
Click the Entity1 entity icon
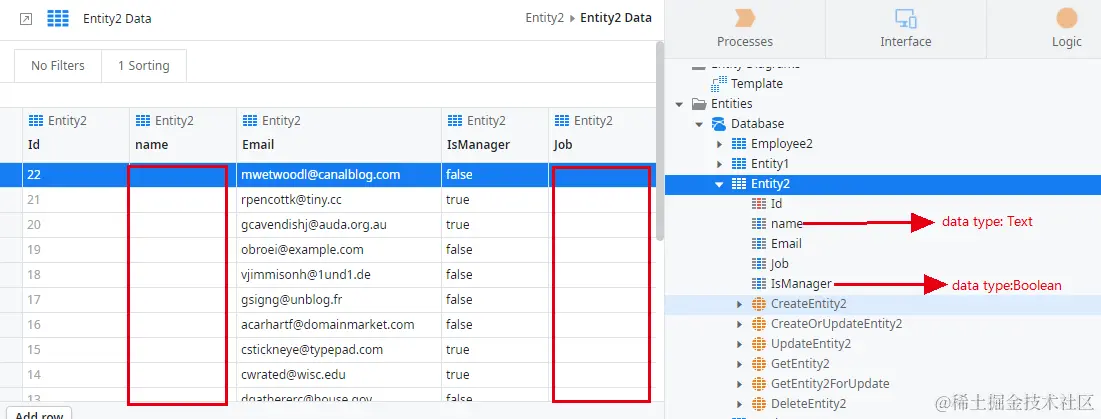point(739,164)
